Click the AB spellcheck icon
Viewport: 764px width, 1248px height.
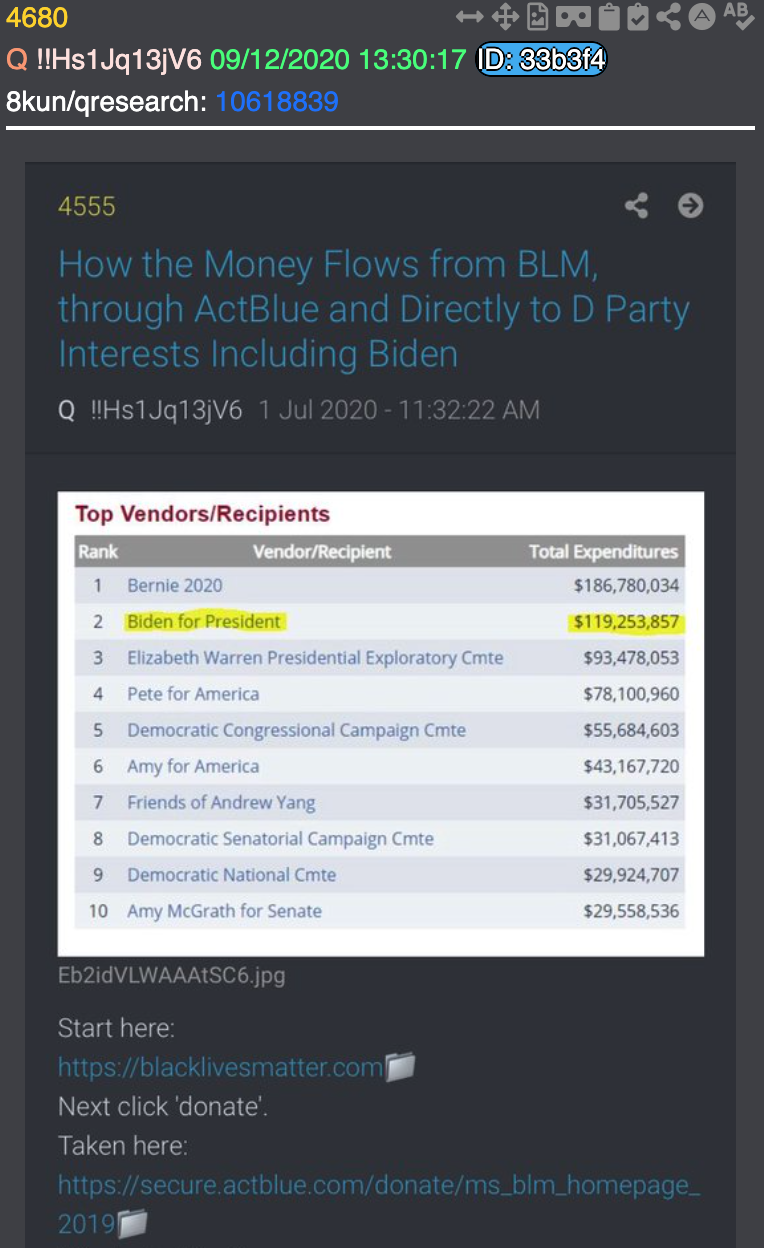pyautogui.click(x=738, y=15)
